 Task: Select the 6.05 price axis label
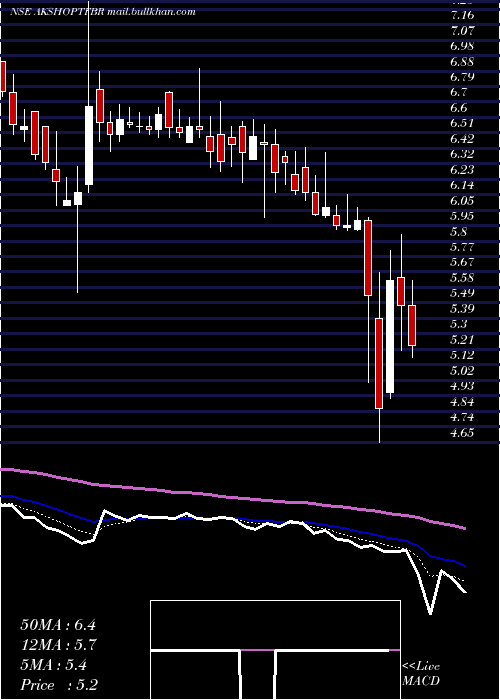tap(463, 201)
